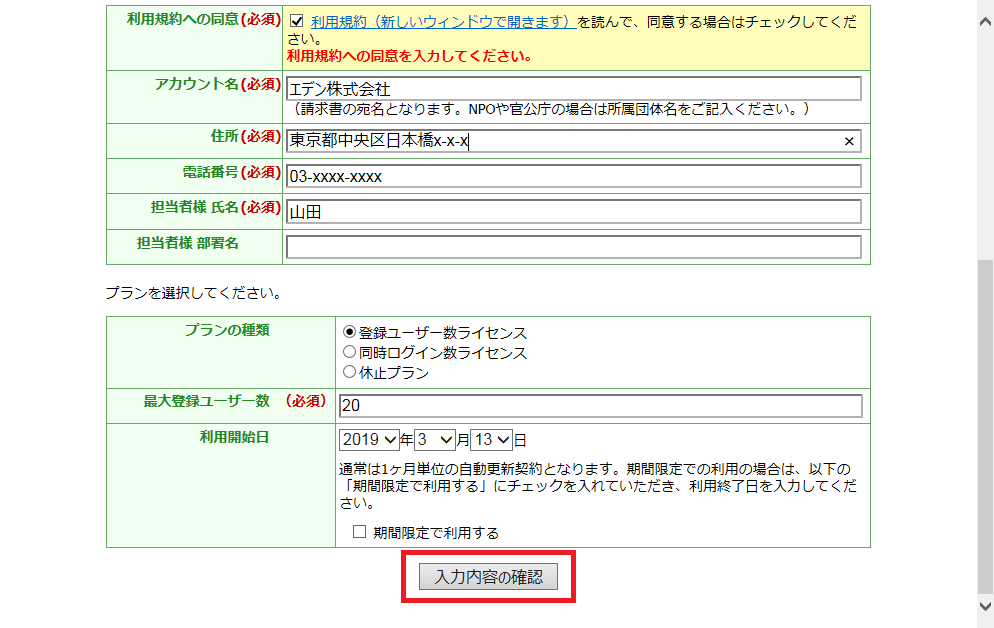Click the scrollbar up arrow

[x=985, y=21]
